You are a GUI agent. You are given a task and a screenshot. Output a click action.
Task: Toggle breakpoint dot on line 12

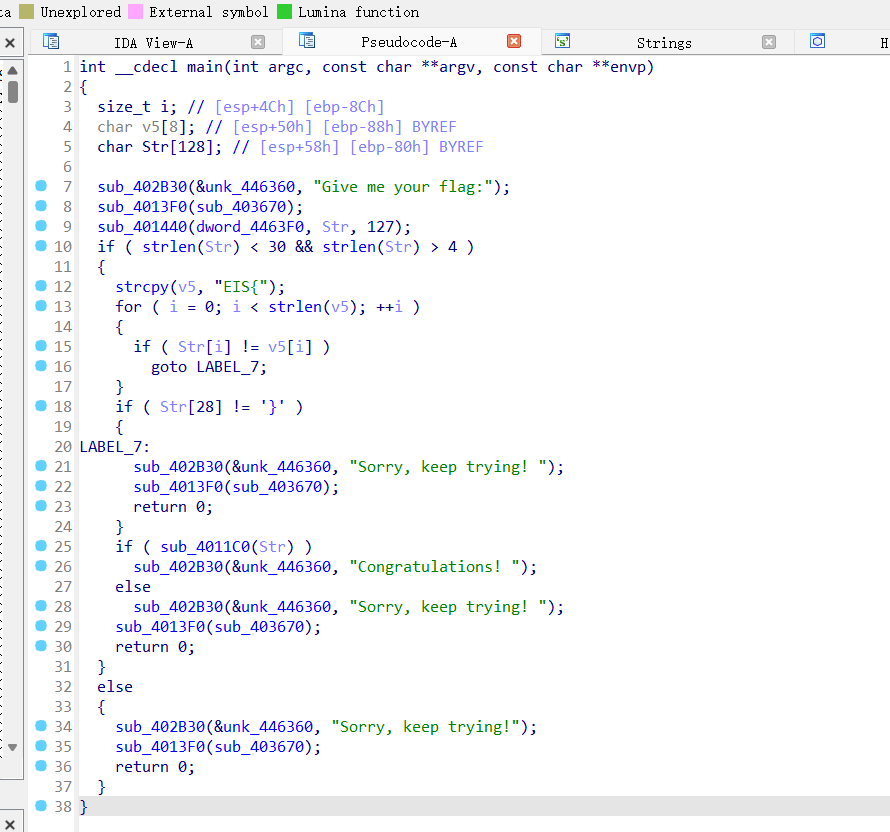click(41, 285)
